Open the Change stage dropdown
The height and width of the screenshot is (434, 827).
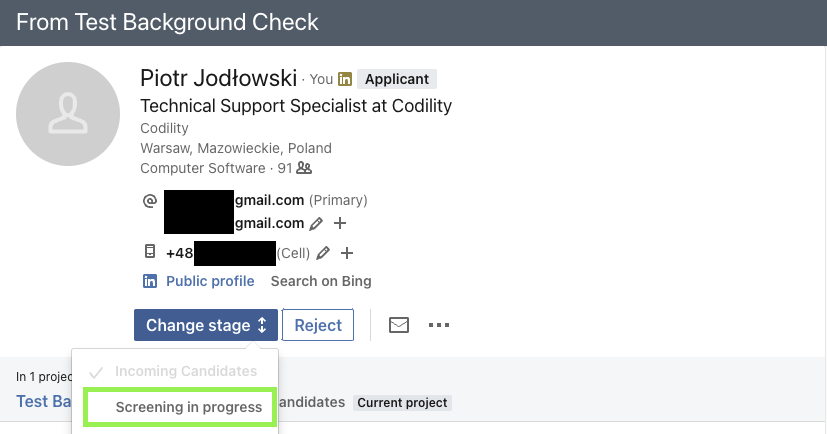pyautogui.click(x=206, y=325)
